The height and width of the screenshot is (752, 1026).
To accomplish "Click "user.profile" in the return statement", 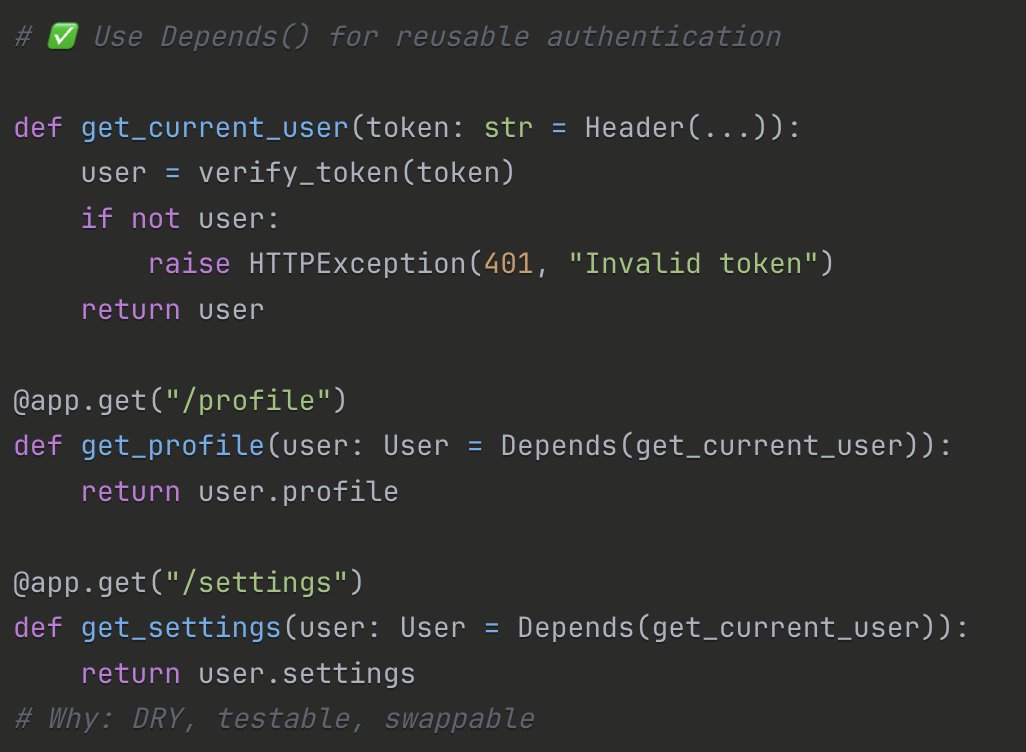I will [298, 492].
